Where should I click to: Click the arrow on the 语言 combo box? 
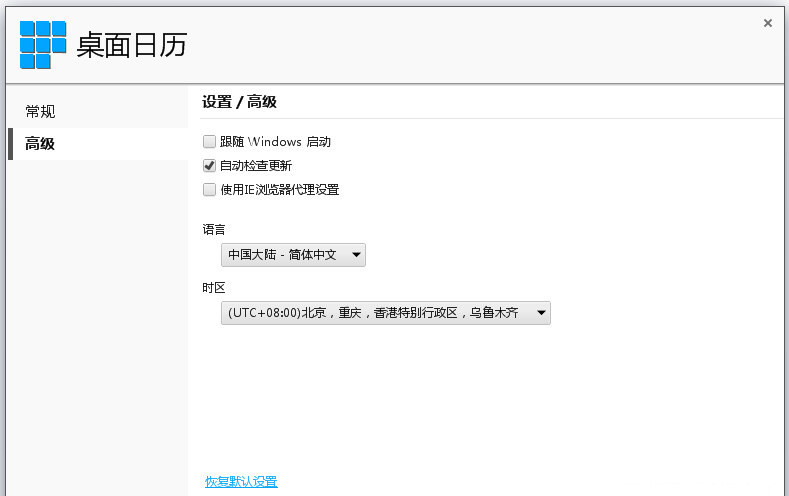pos(355,255)
